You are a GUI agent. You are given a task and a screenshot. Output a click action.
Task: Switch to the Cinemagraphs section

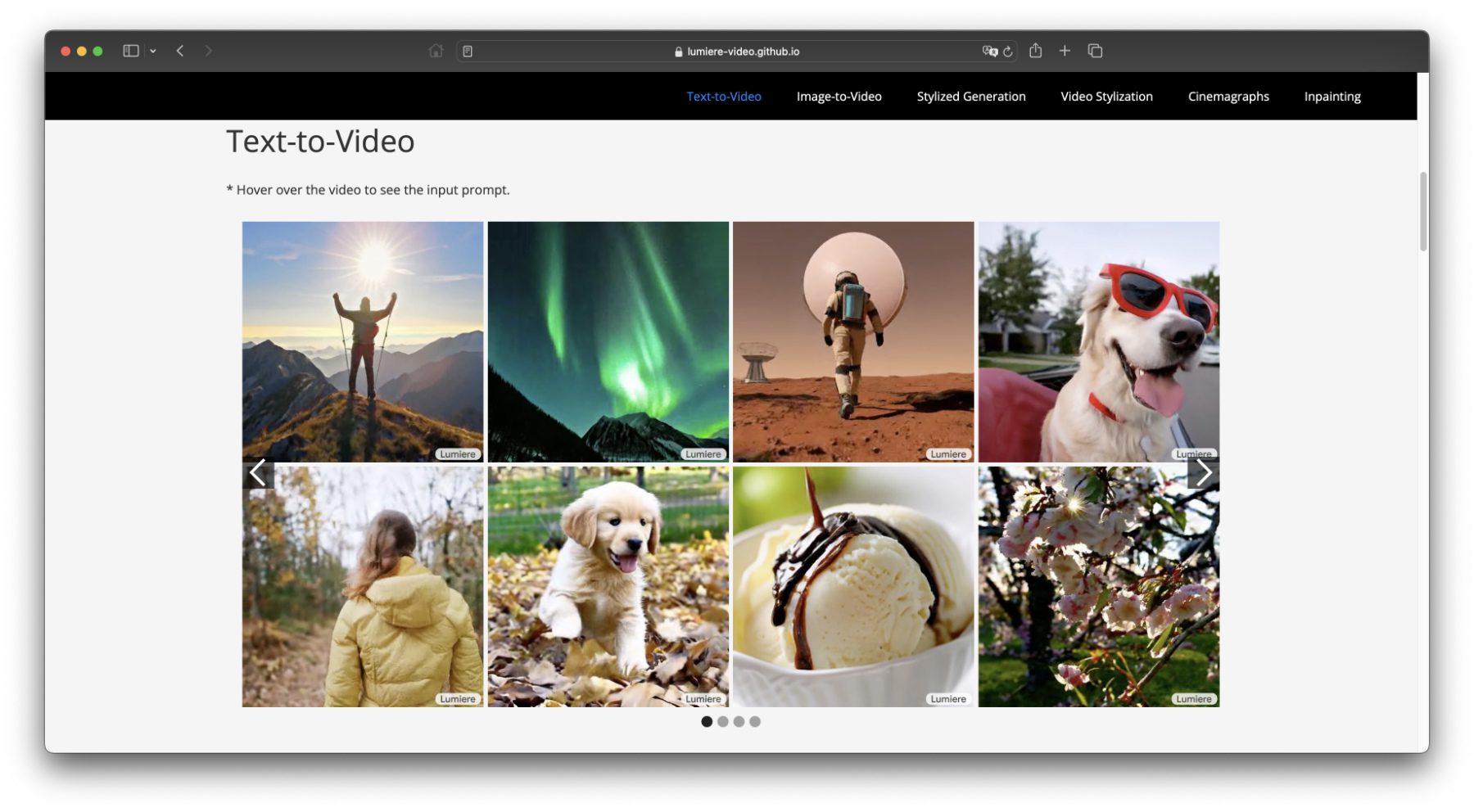click(1228, 97)
